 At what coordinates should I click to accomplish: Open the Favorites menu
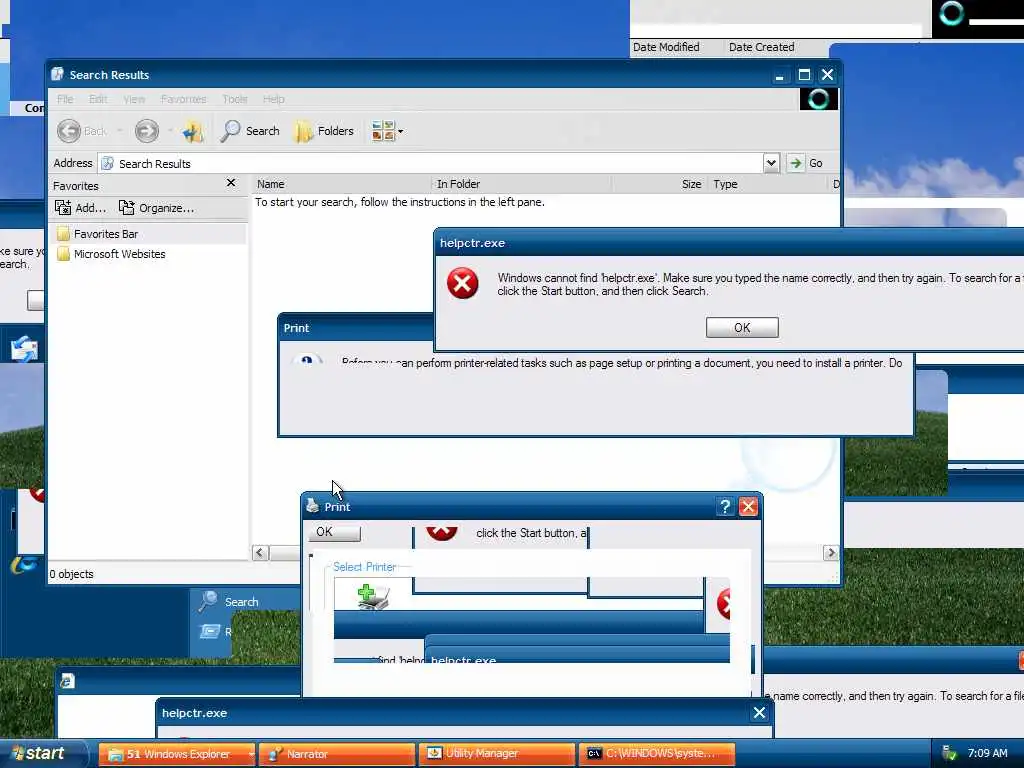[184, 99]
